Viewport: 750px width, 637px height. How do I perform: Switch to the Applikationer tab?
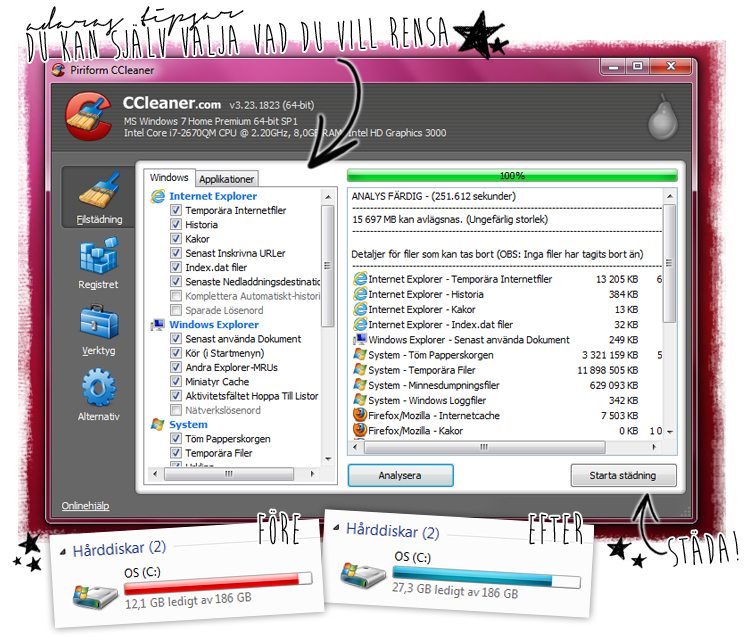[226, 179]
